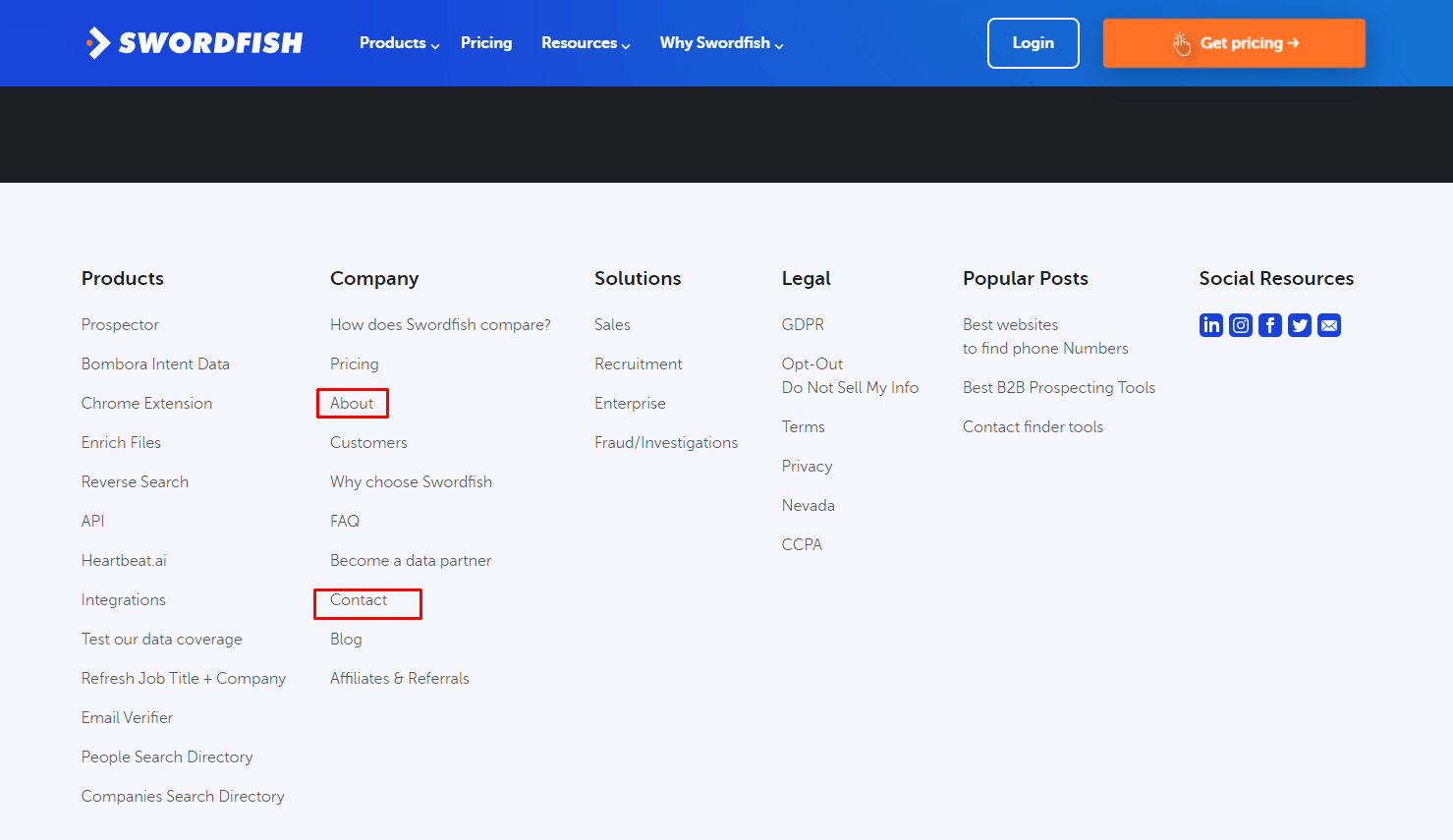Click the Login button
1453x840 pixels.
pyautogui.click(x=1033, y=42)
